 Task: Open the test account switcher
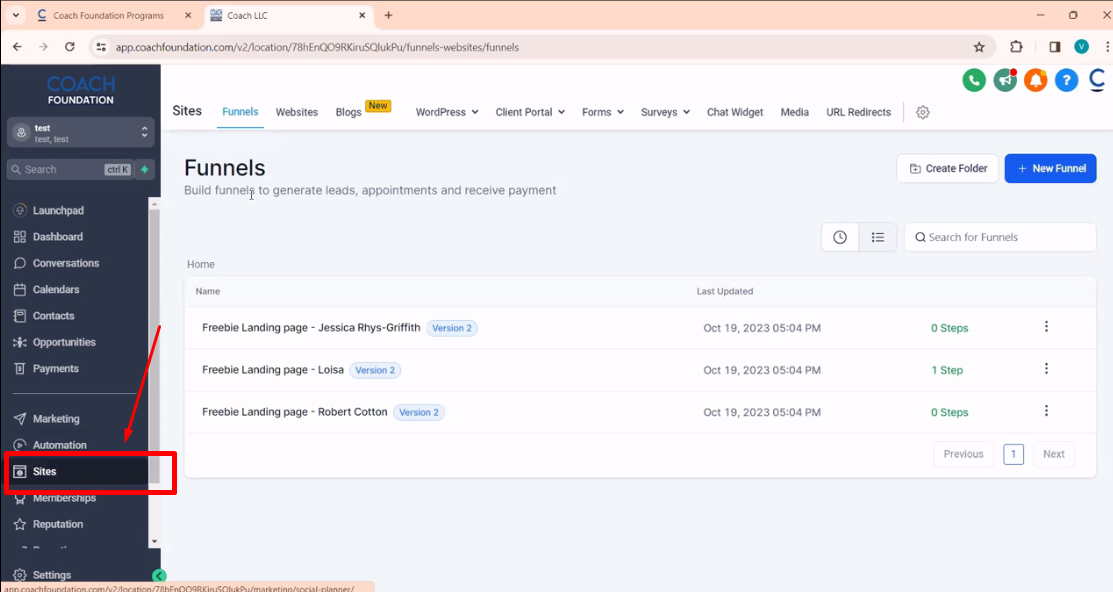(x=81, y=133)
